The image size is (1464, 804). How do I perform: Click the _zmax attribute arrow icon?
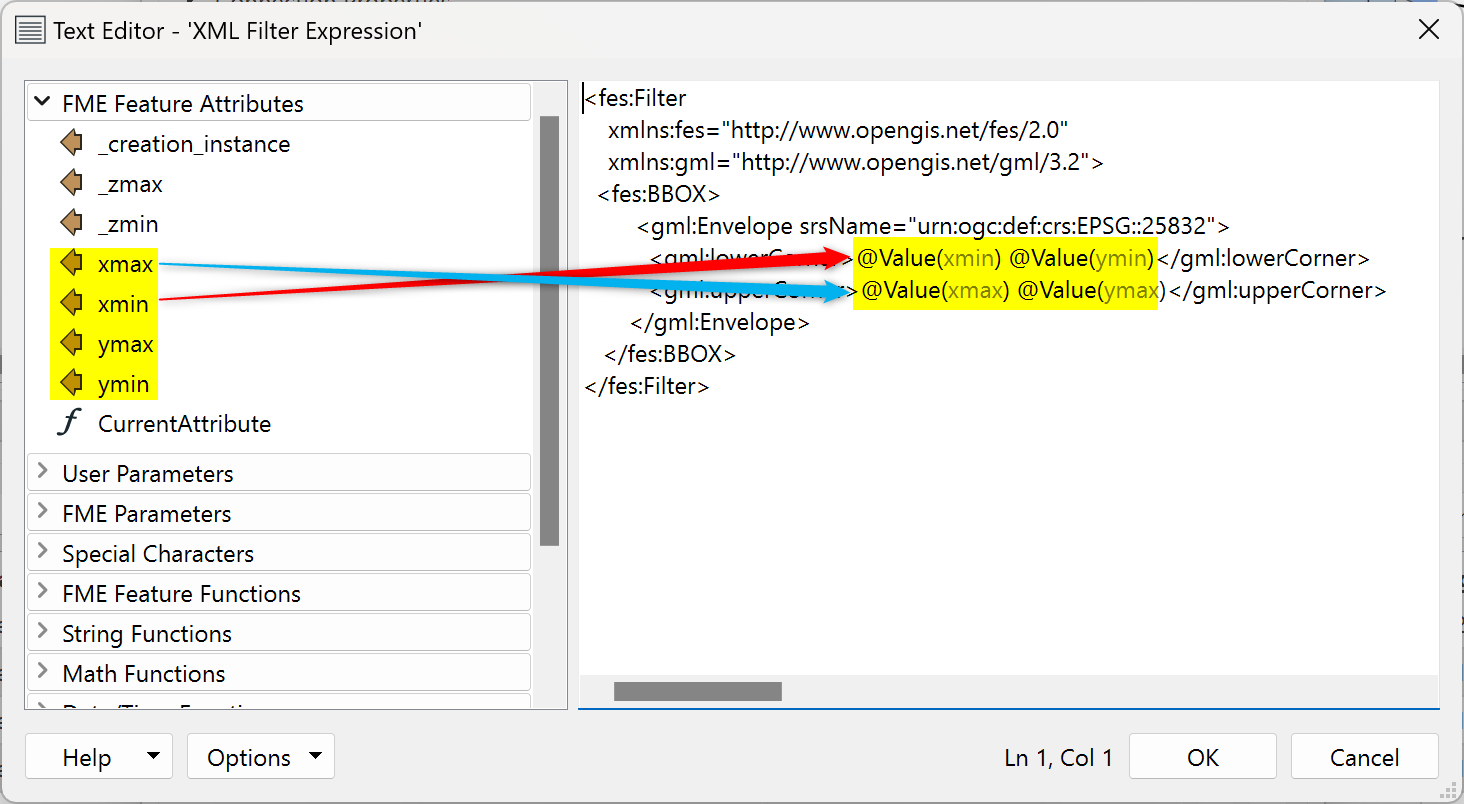point(71,184)
